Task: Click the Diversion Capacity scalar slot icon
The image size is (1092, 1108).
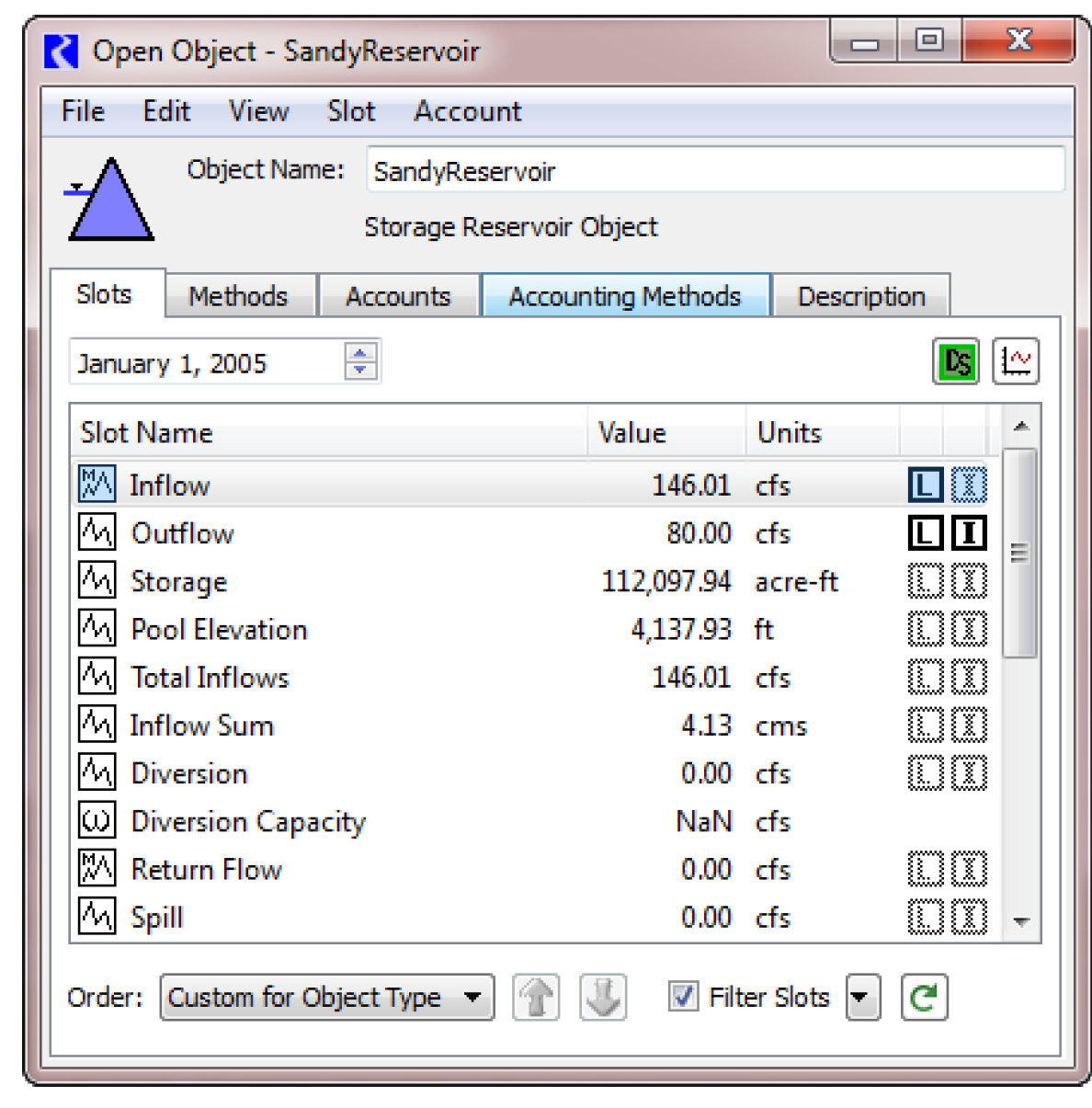Action: [x=97, y=820]
